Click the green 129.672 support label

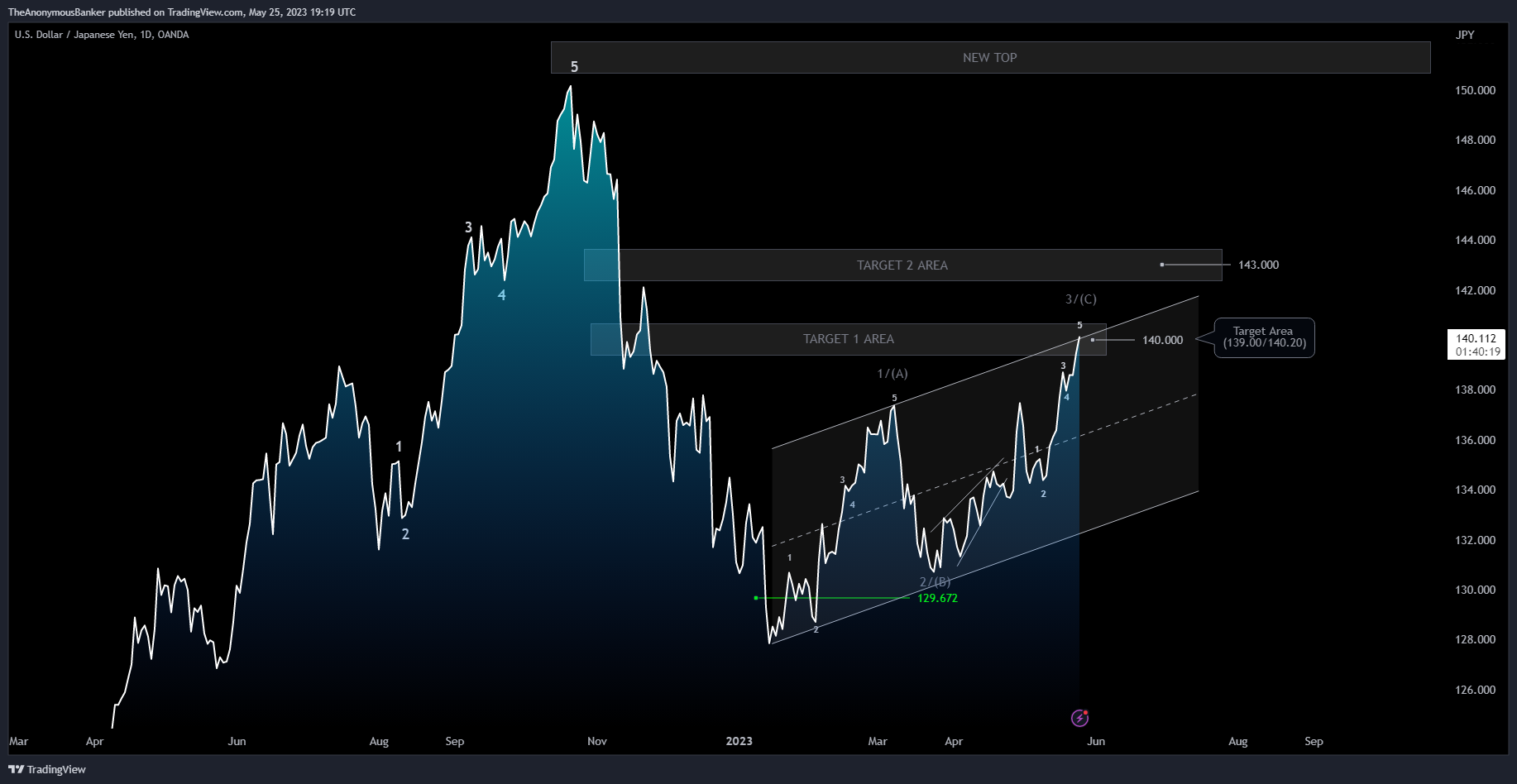tap(937, 598)
